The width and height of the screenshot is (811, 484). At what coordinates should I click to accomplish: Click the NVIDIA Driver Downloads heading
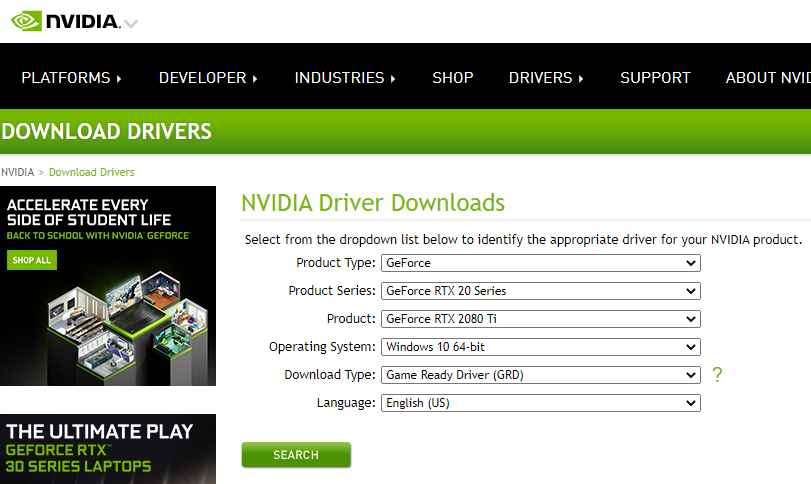click(373, 203)
